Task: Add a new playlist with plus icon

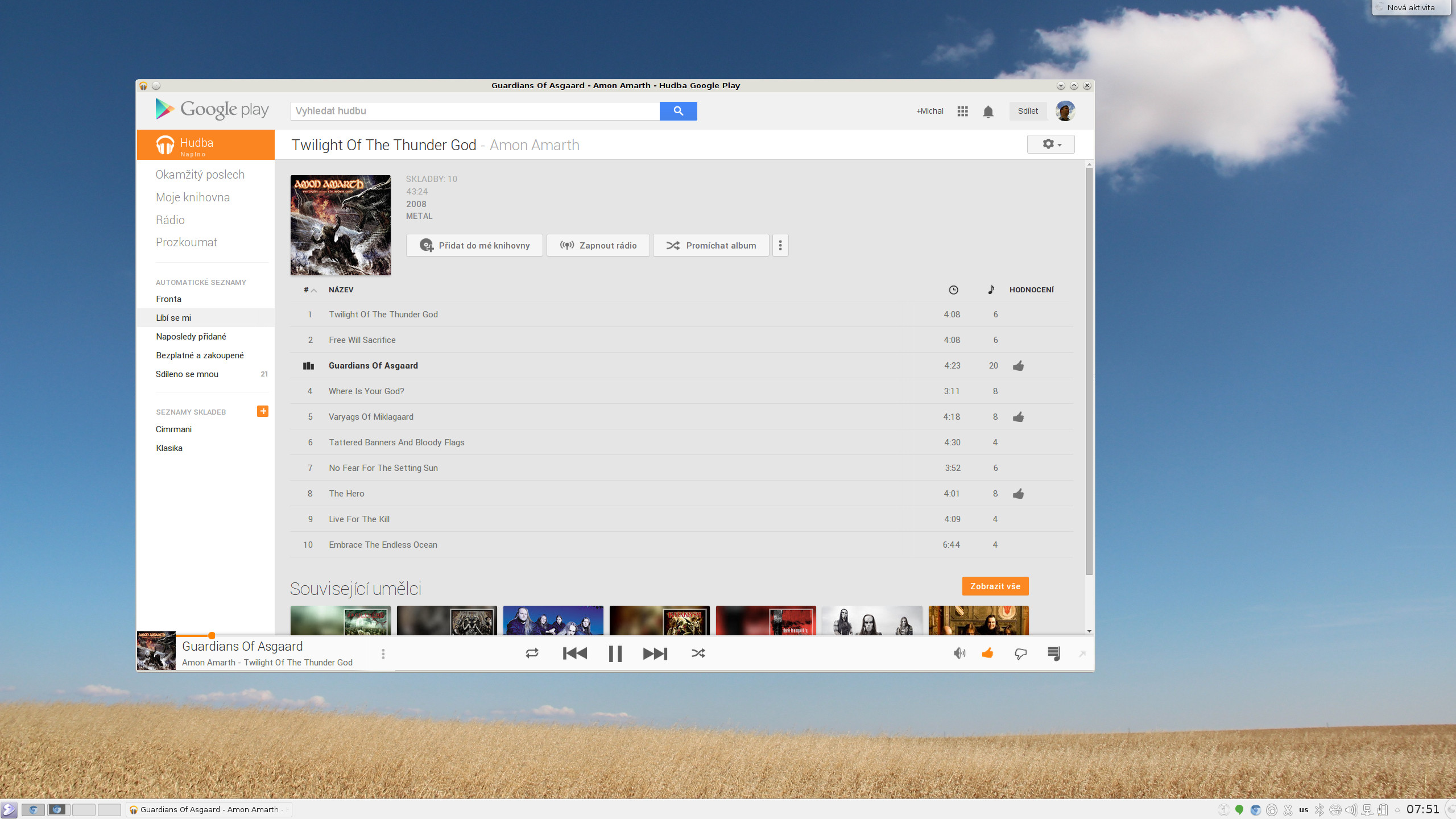Action: pos(263,411)
